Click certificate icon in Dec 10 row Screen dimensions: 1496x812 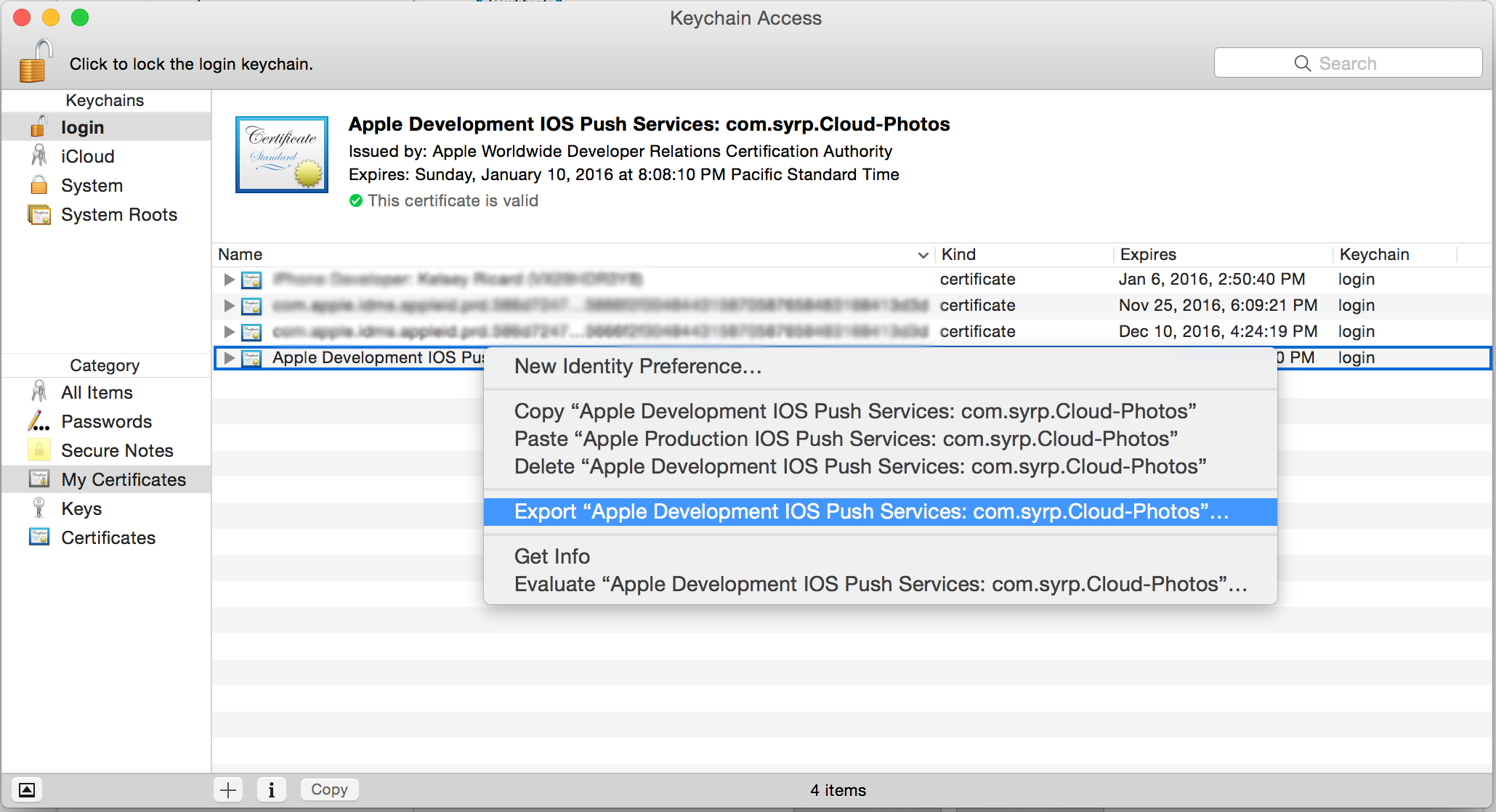(x=251, y=332)
